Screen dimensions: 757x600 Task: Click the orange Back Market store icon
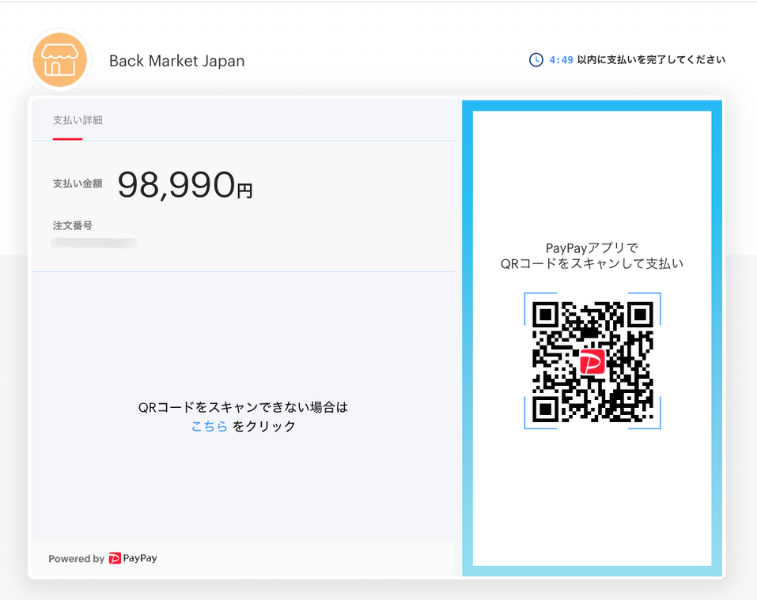pyautogui.click(x=60, y=60)
